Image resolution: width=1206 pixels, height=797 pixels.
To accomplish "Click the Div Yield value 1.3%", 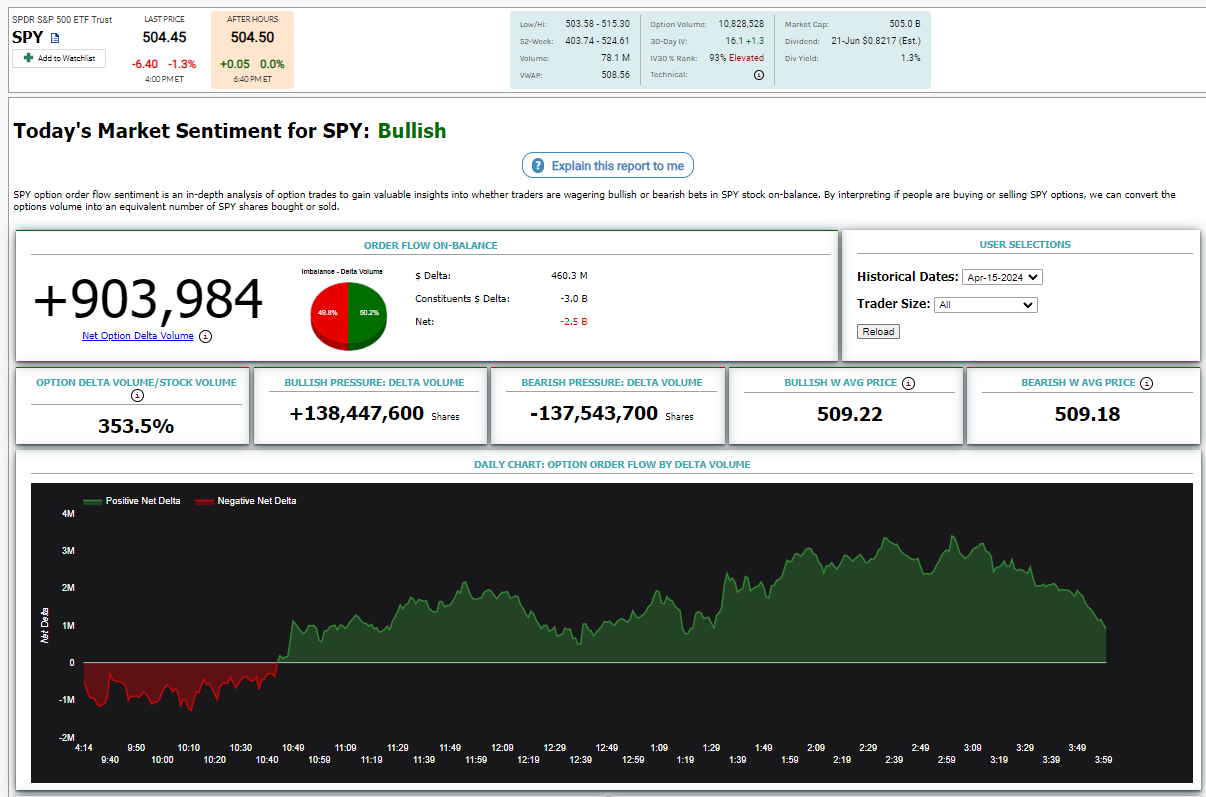I will (911, 58).
